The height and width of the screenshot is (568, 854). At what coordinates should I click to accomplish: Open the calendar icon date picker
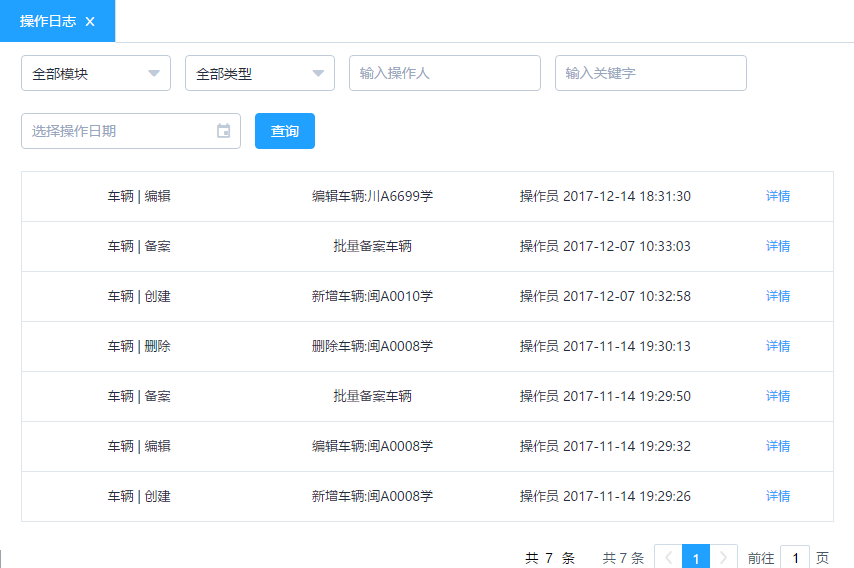click(224, 131)
